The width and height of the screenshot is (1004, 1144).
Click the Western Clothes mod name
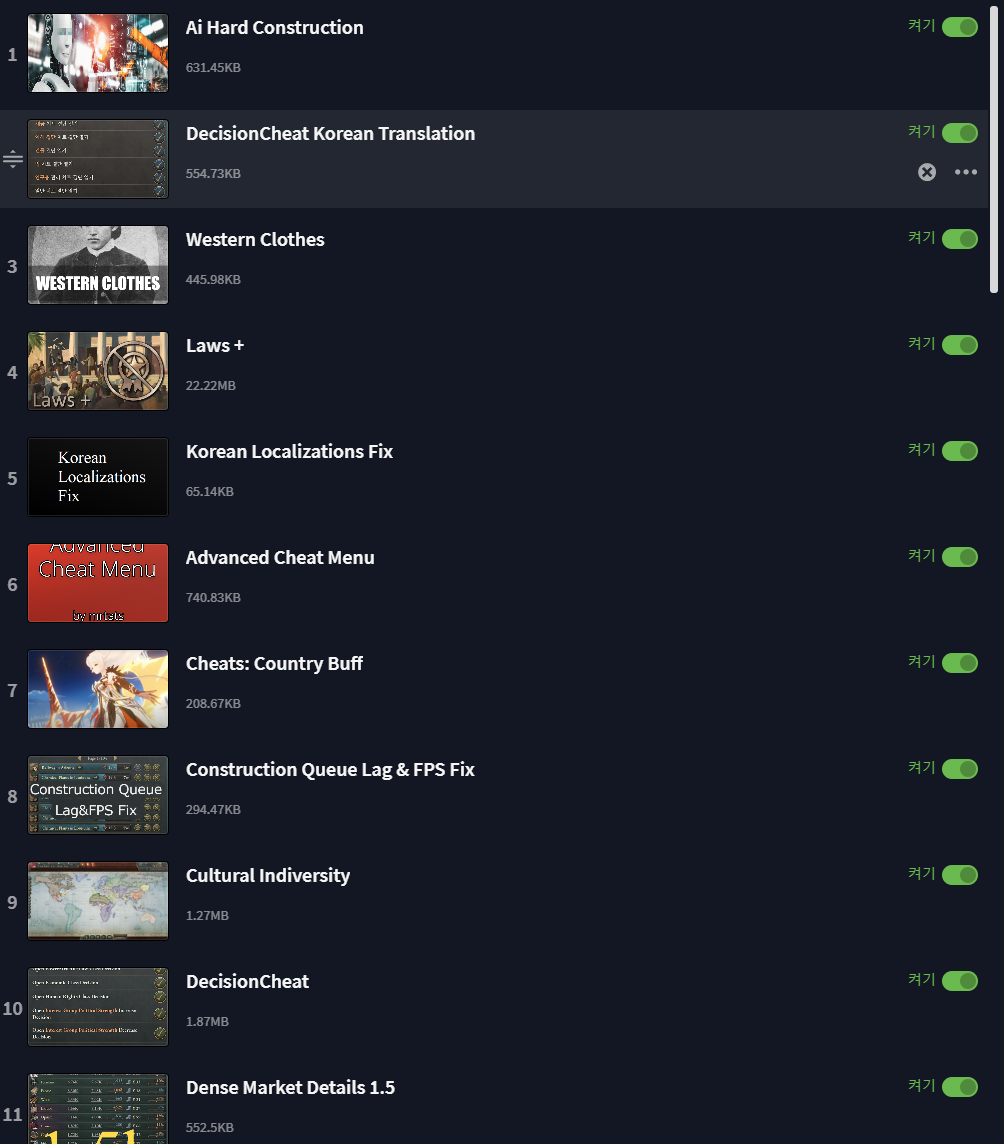click(x=255, y=239)
